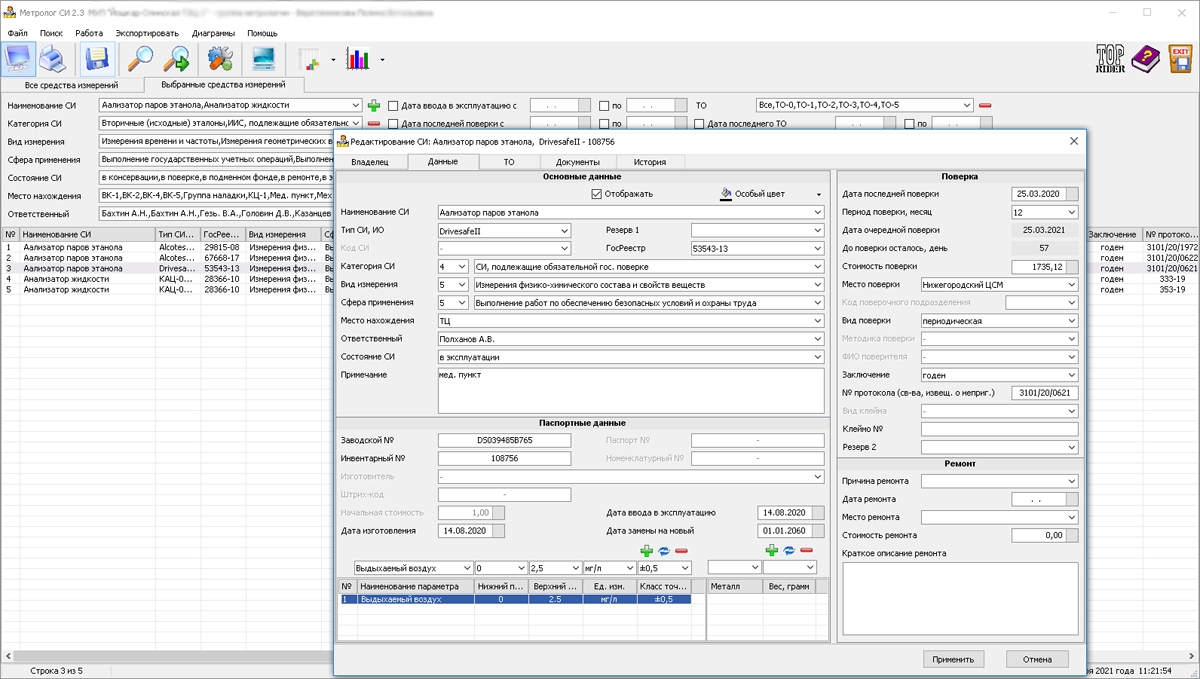Click the Отмена button
Screen dimensions: 1200x679
coord(1037,659)
